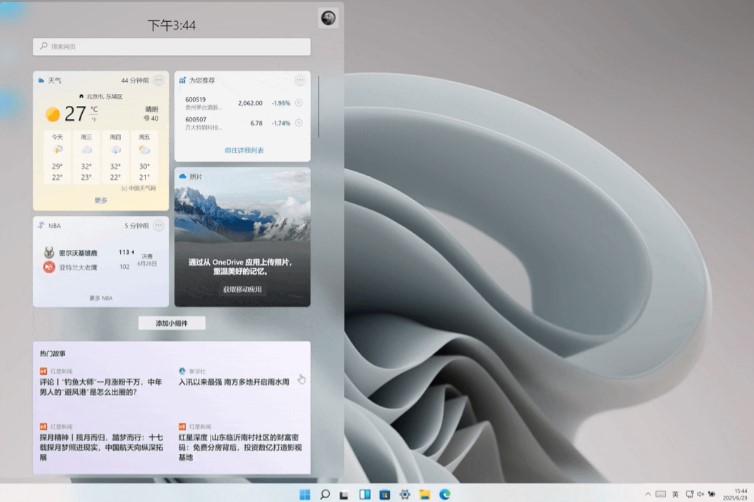Open the 南方多地开启雨水周 news story
The width and height of the screenshot is (754, 502).
click(x=234, y=382)
